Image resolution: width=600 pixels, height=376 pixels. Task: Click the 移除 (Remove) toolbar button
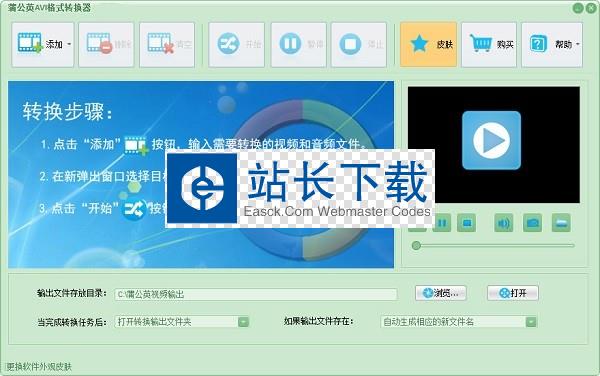coord(106,44)
